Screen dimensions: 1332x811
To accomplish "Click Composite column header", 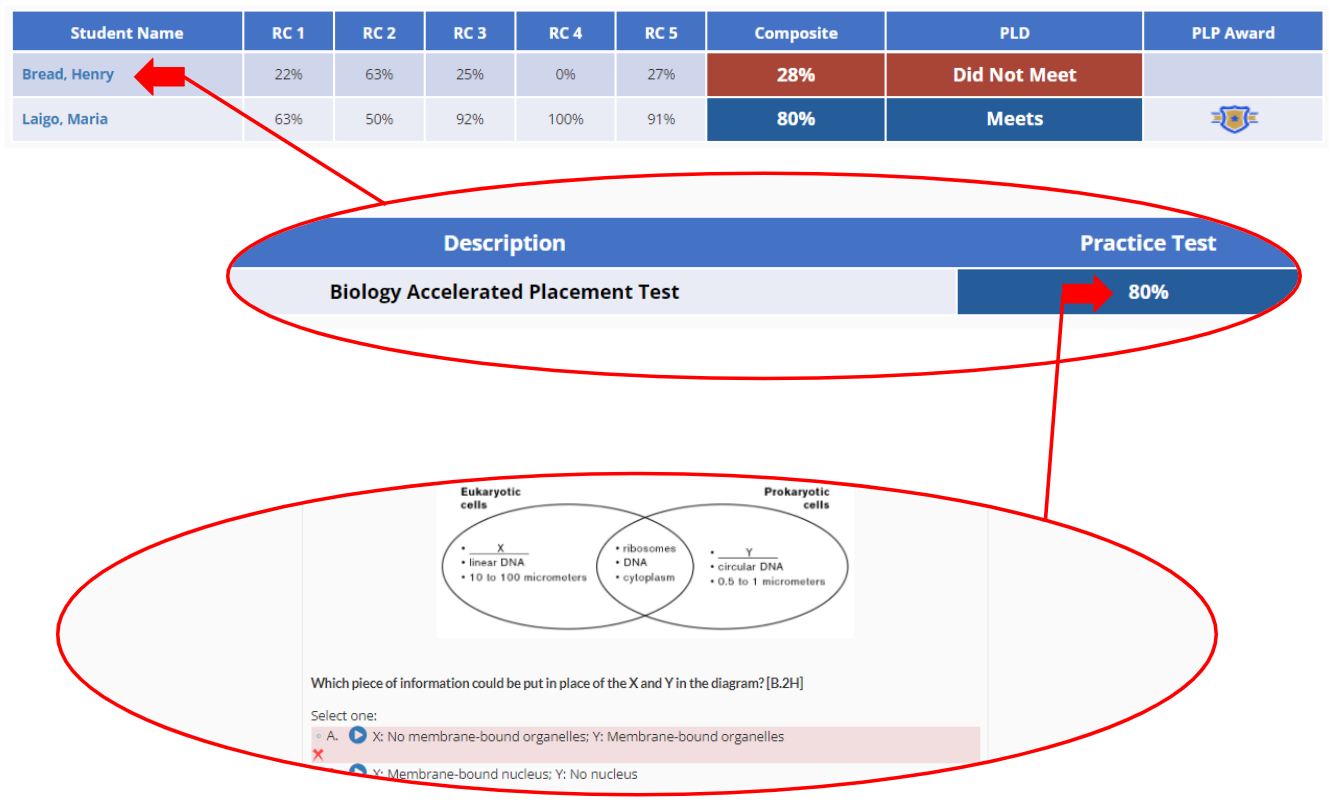I will [796, 33].
